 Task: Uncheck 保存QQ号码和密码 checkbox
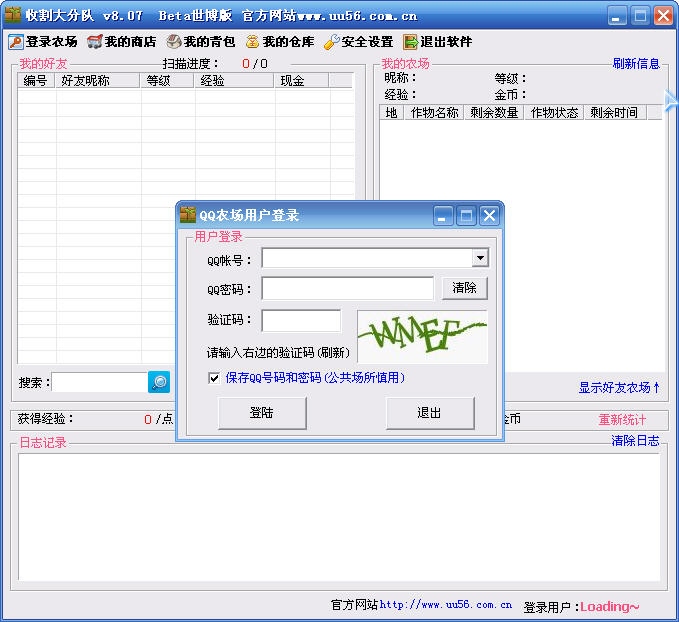coord(213,378)
